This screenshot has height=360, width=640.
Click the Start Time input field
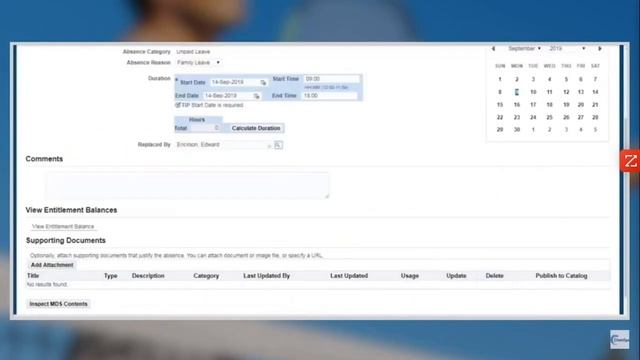click(x=331, y=79)
